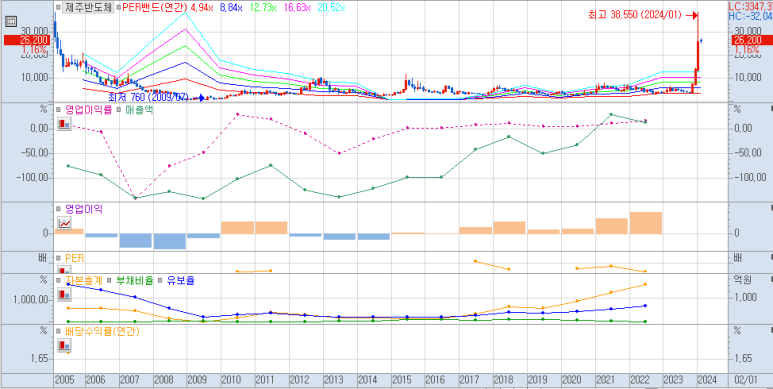
Task: Toggle square marker before 부채비율
Action: [x=108, y=281]
